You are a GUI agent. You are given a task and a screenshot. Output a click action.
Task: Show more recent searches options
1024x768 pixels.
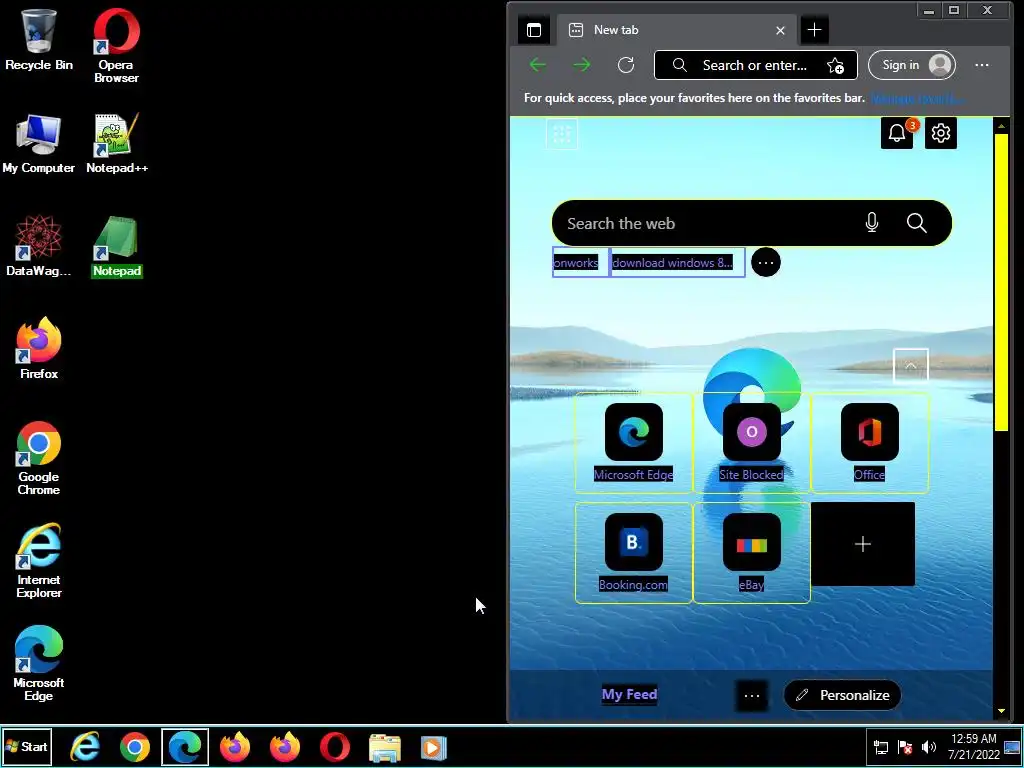pyautogui.click(x=765, y=263)
